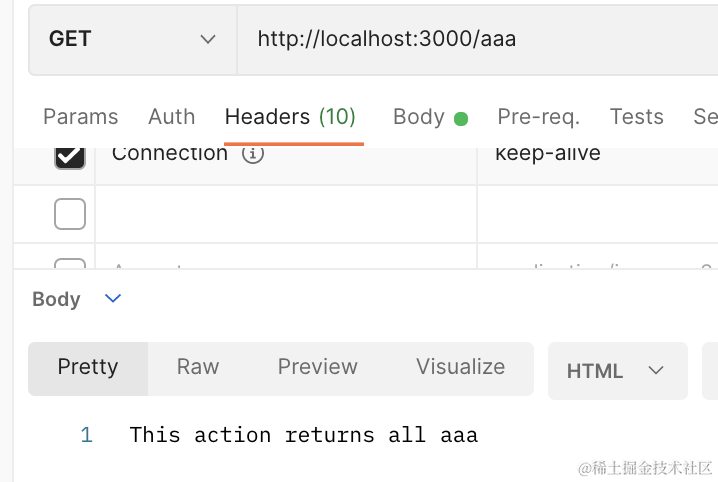Image resolution: width=718 pixels, height=482 pixels.
Task: Click the request URL input field
Action: (x=470, y=39)
